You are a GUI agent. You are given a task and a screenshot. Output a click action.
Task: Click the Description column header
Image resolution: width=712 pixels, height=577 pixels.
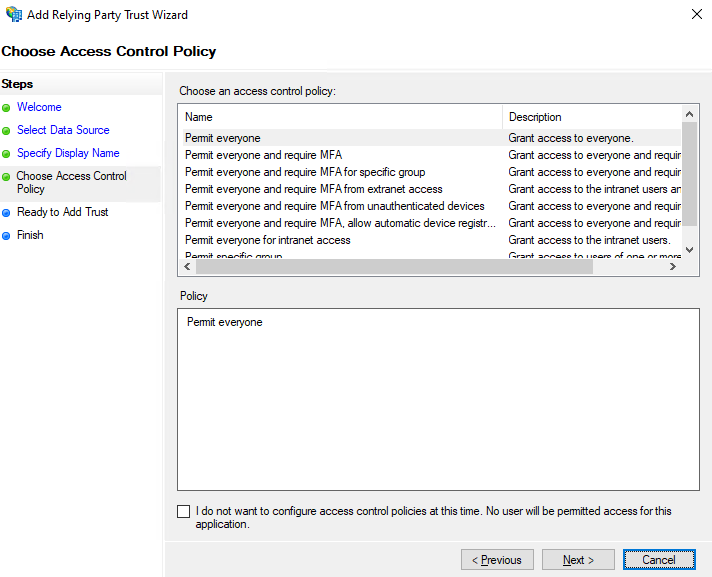[x=592, y=117]
